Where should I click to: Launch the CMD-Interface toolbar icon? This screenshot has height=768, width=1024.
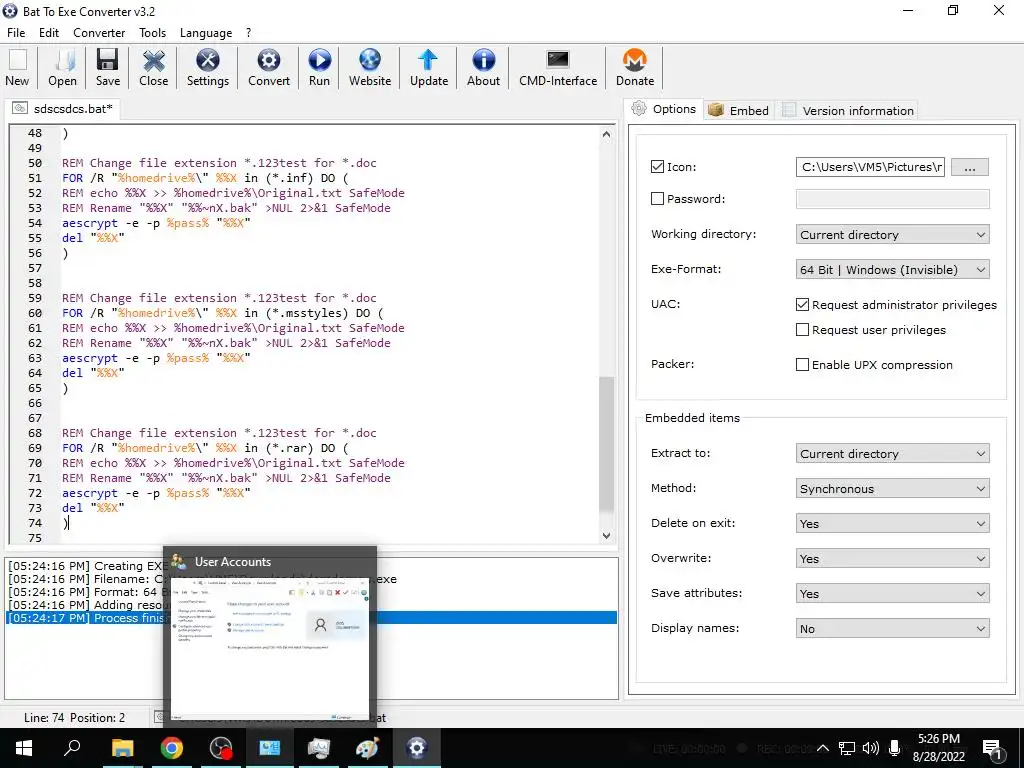[558, 68]
